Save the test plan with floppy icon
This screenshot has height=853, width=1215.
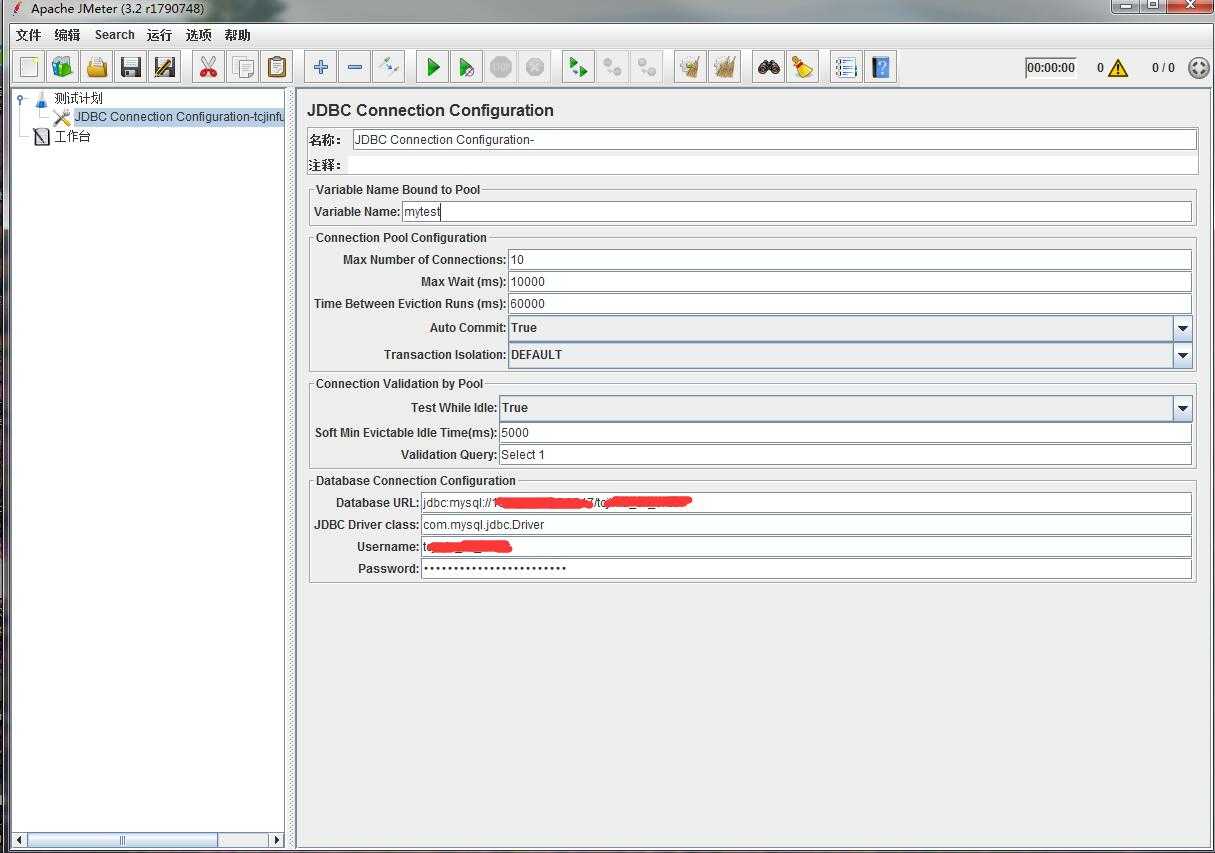point(131,67)
